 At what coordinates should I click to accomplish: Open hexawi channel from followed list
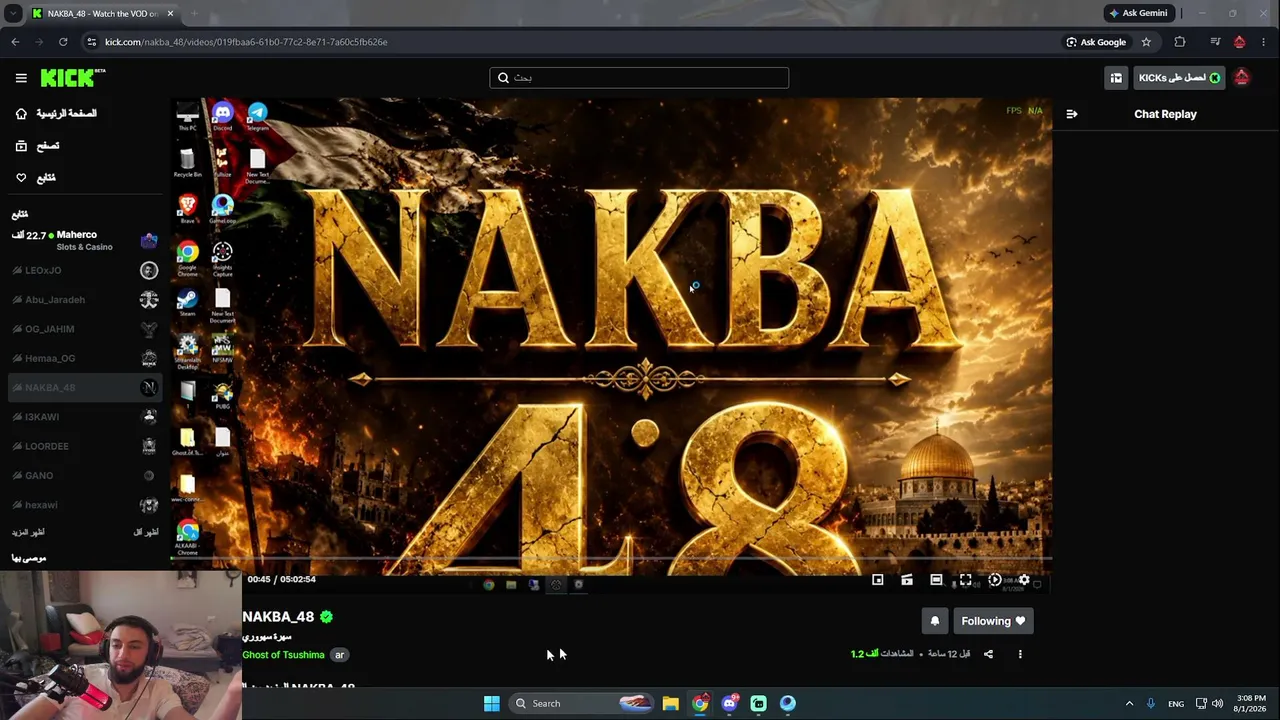click(84, 505)
